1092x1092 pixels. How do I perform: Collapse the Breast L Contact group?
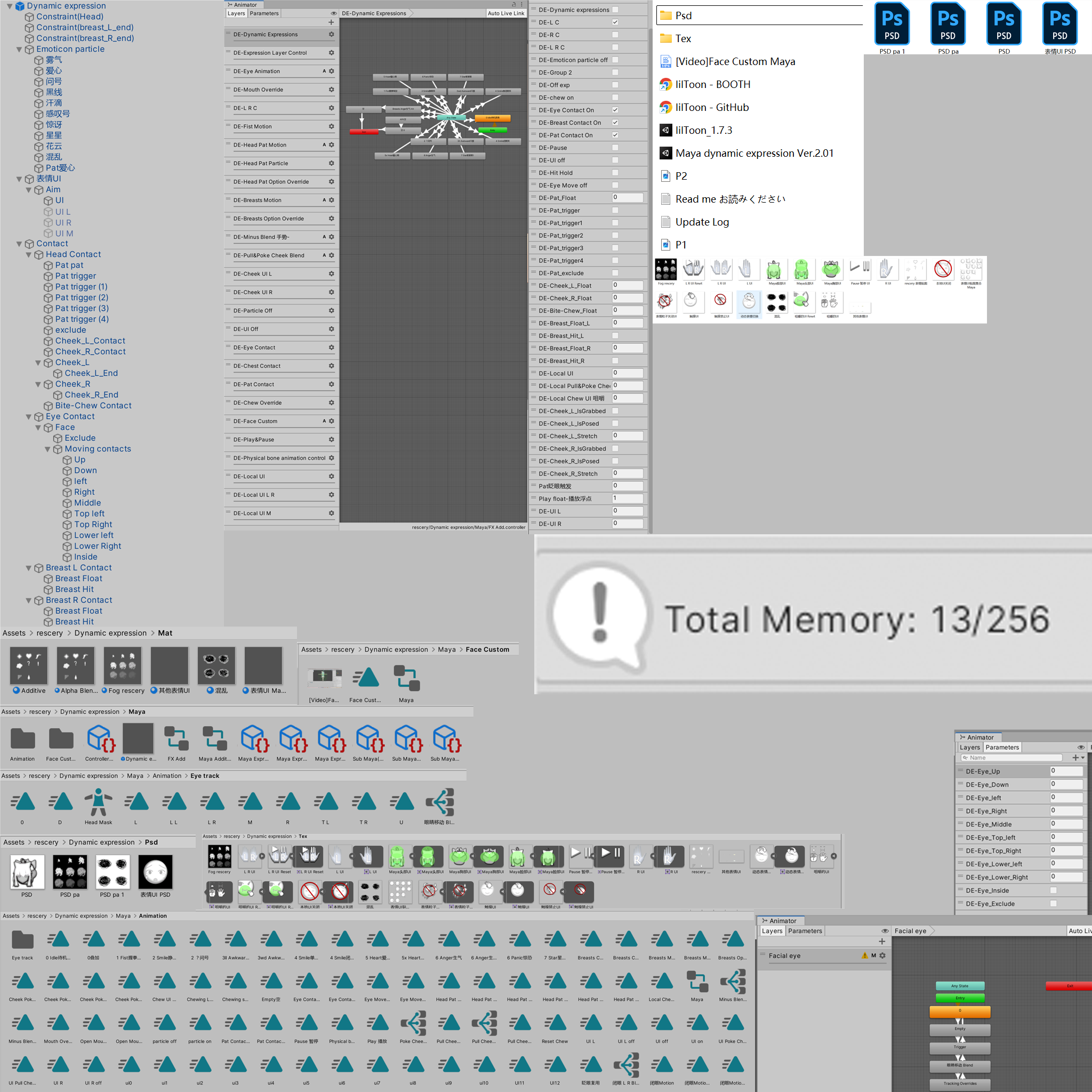pyautogui.click(x=28, y=567)
